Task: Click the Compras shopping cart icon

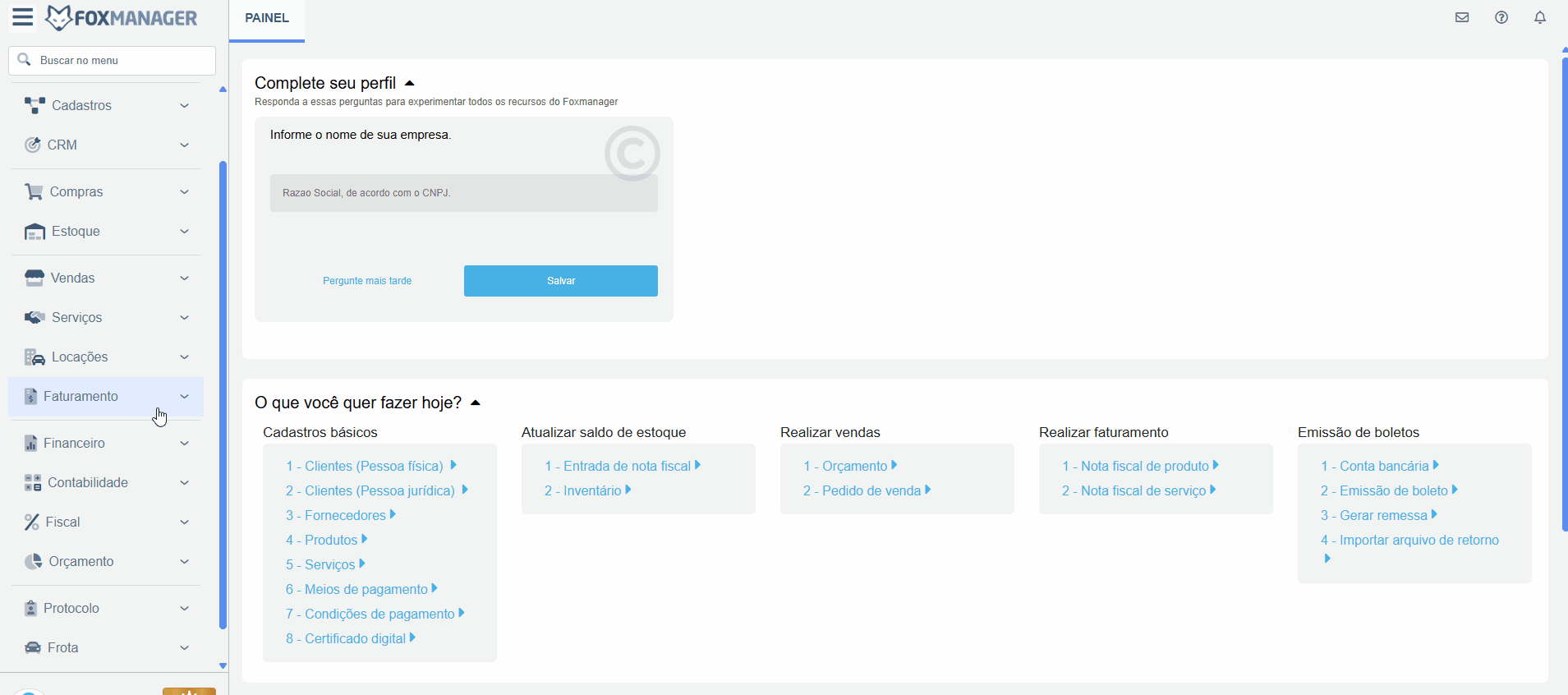Action: pyautogui.click(x=34, y=191)
